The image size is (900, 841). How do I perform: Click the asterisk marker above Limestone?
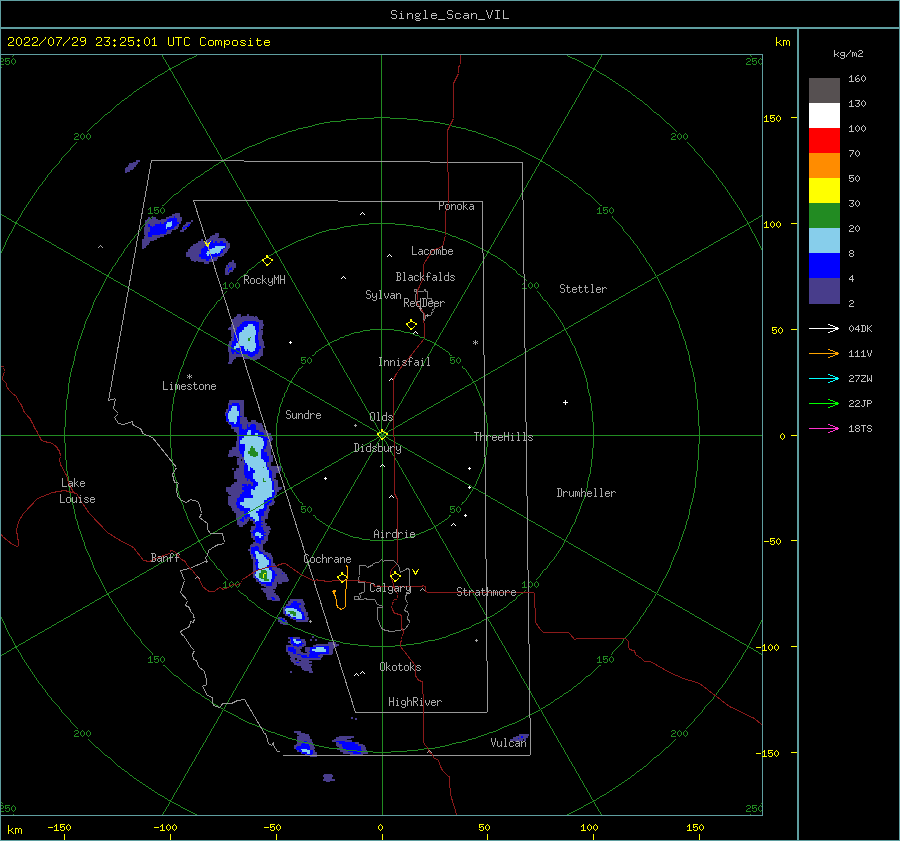(189, 377)
